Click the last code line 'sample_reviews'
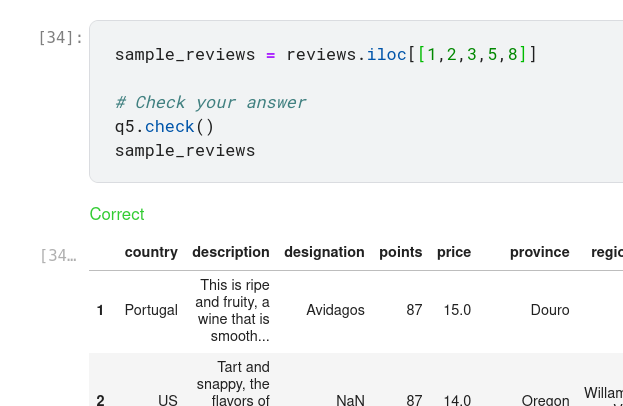The width and height of the screenshot is (623, 406). 185,150
